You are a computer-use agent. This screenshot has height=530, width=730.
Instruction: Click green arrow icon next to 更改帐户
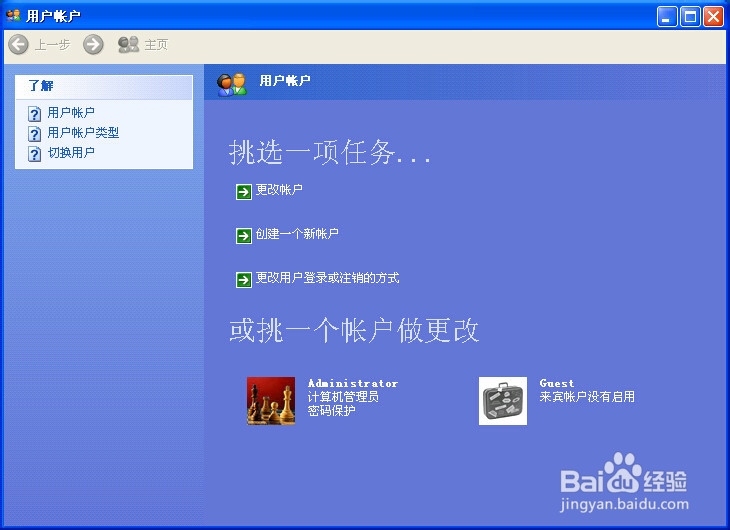pyautogui.click(x=243, y=191)
